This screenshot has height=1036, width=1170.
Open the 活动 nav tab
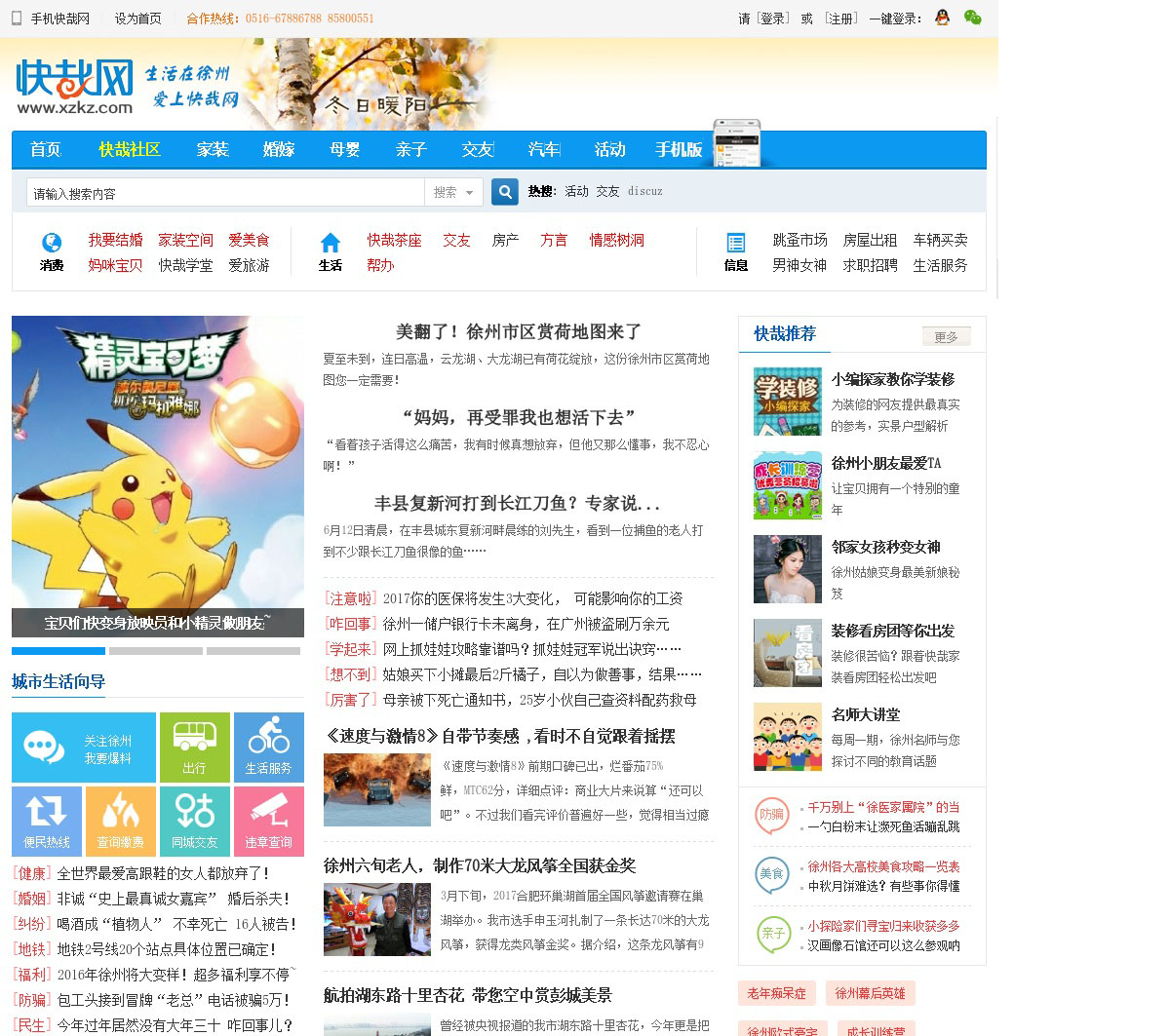click(610, 149)
